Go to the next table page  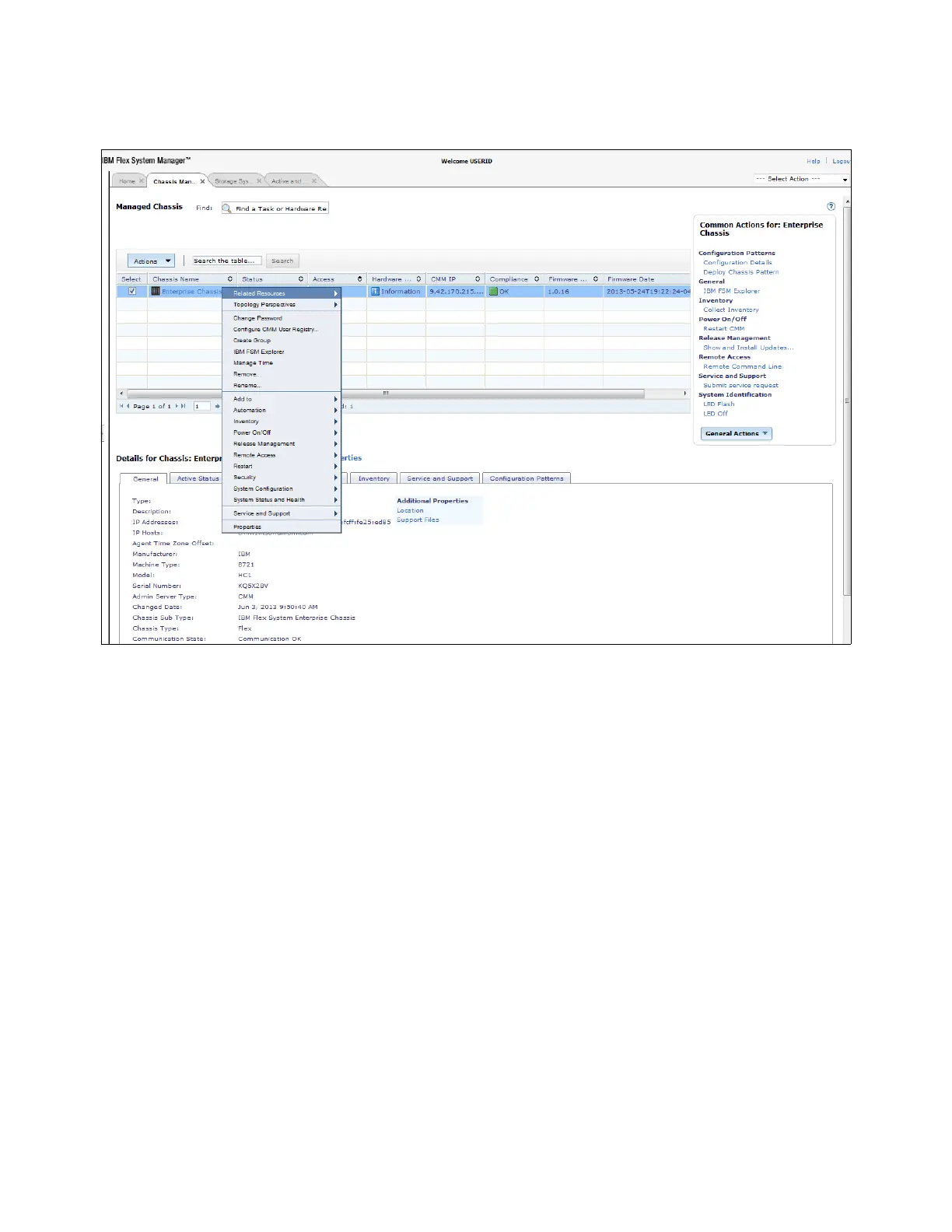177,406
